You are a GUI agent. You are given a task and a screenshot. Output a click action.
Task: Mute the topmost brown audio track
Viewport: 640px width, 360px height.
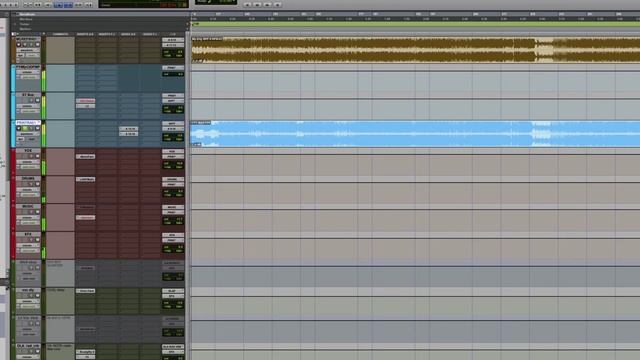38,44
